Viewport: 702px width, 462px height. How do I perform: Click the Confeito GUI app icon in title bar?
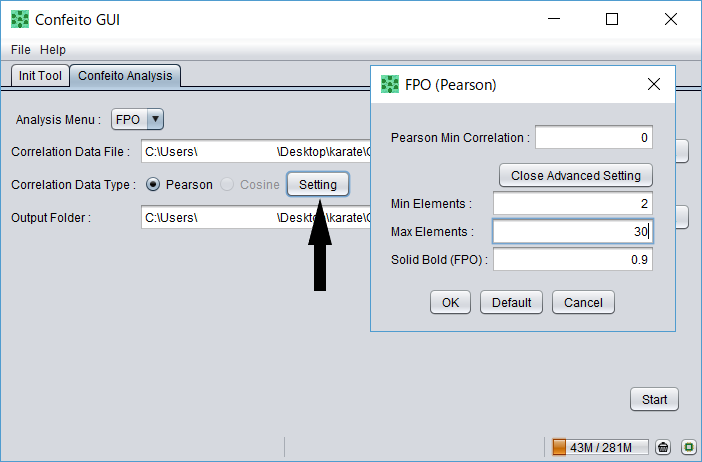20,19
